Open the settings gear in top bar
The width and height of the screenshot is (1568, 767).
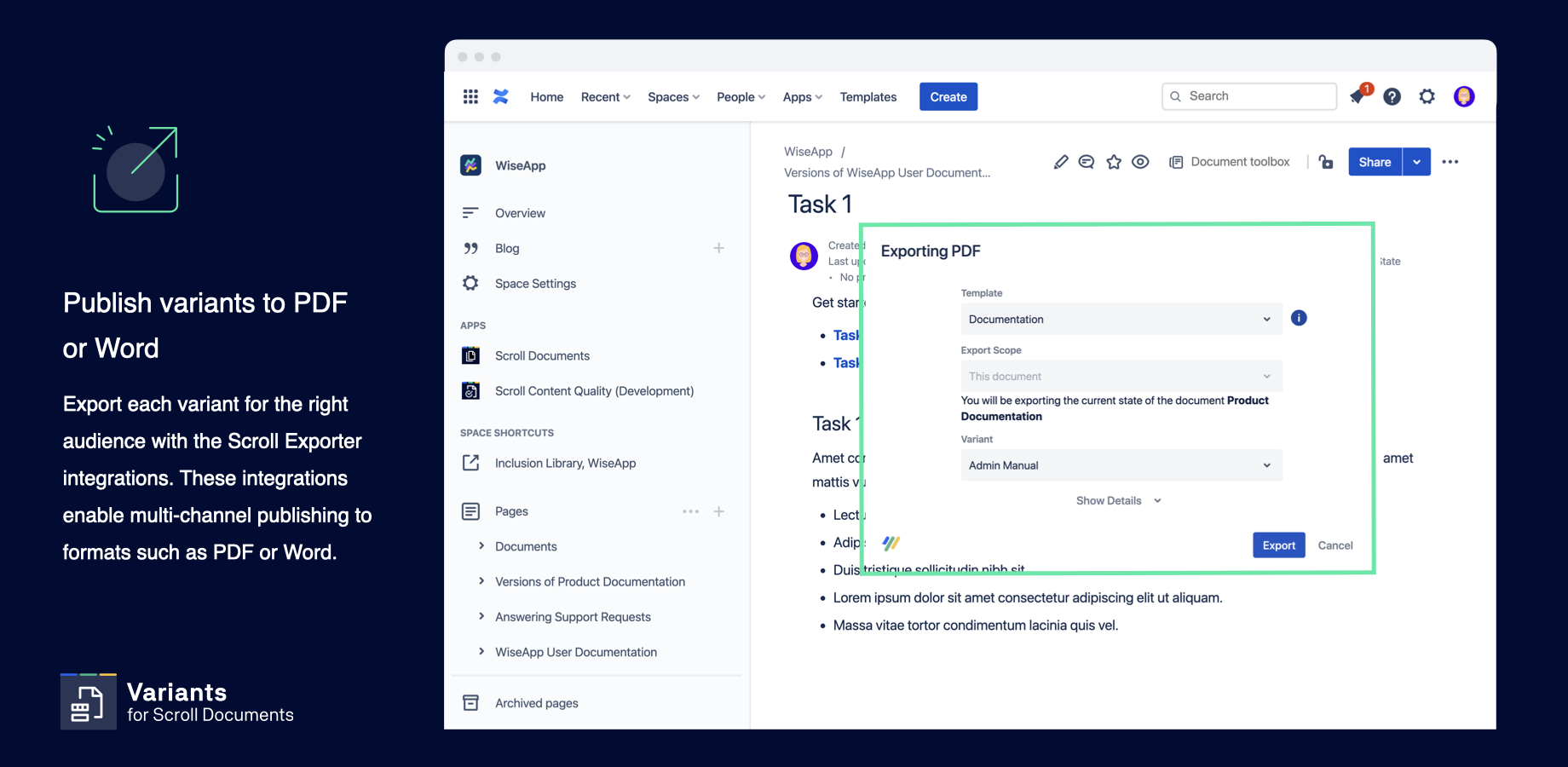[1427, 97]
